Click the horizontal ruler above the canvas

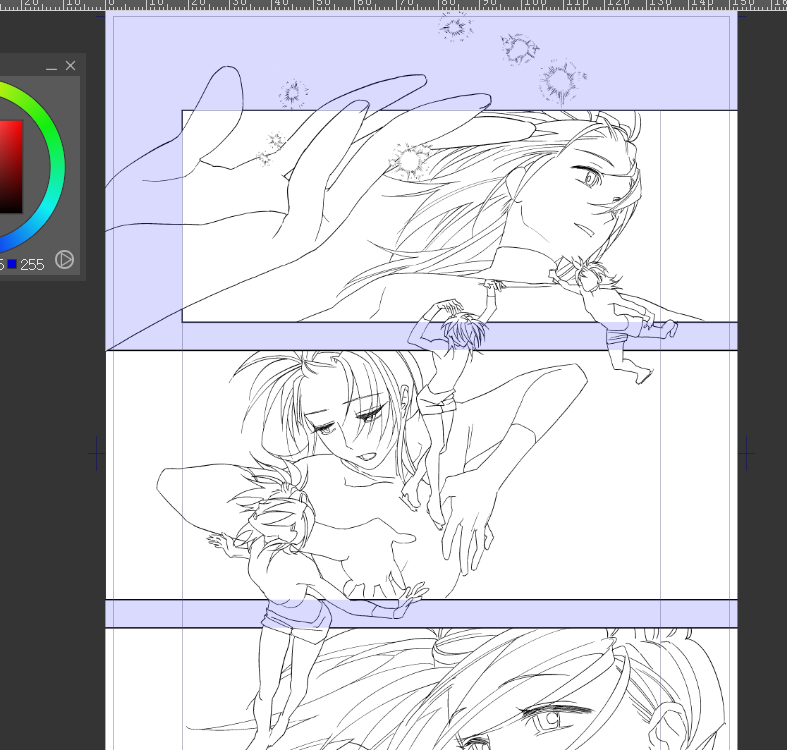coord(394,5)
